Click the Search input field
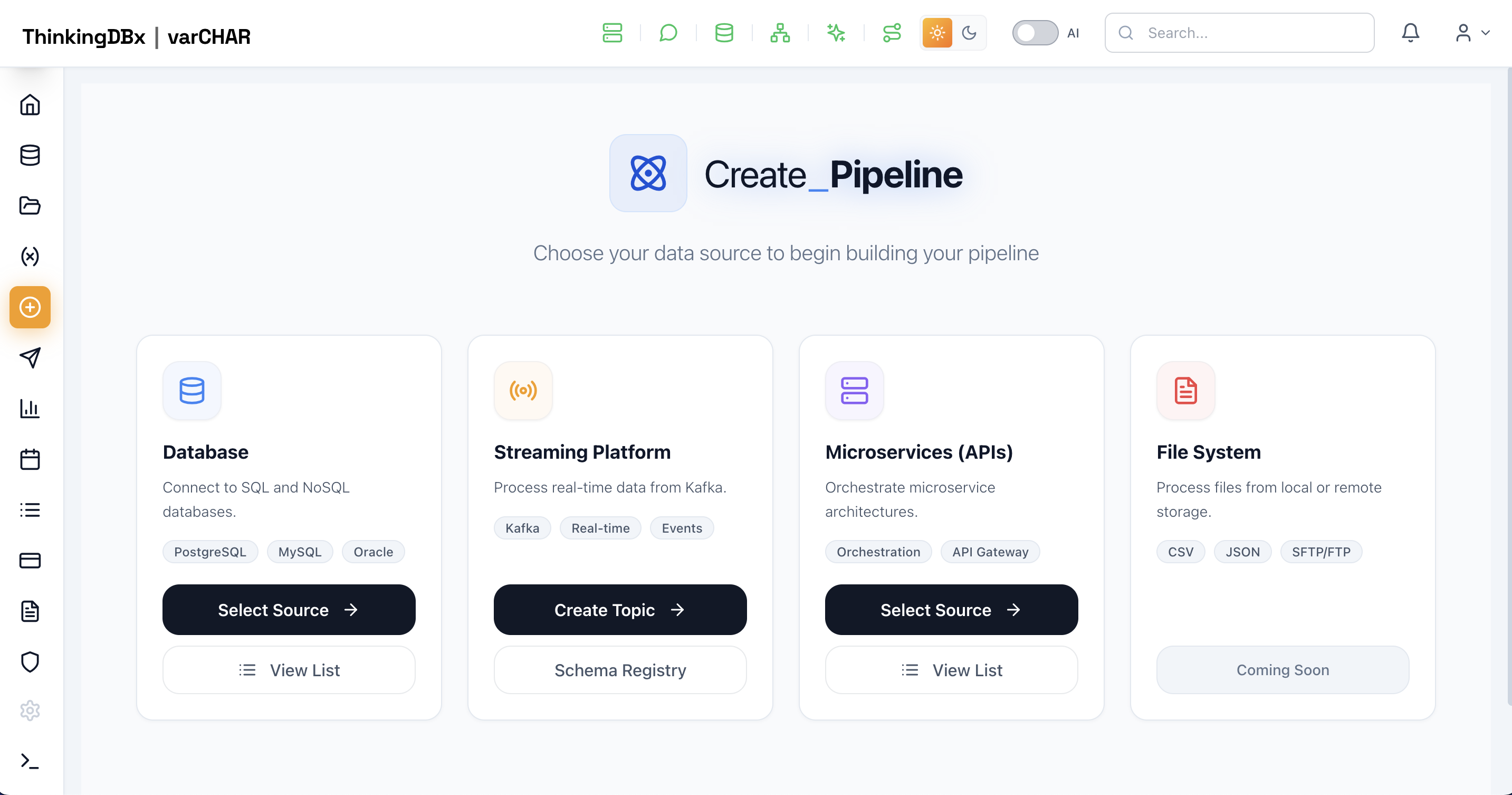The image size is (1512, 795). point(1250,33)
